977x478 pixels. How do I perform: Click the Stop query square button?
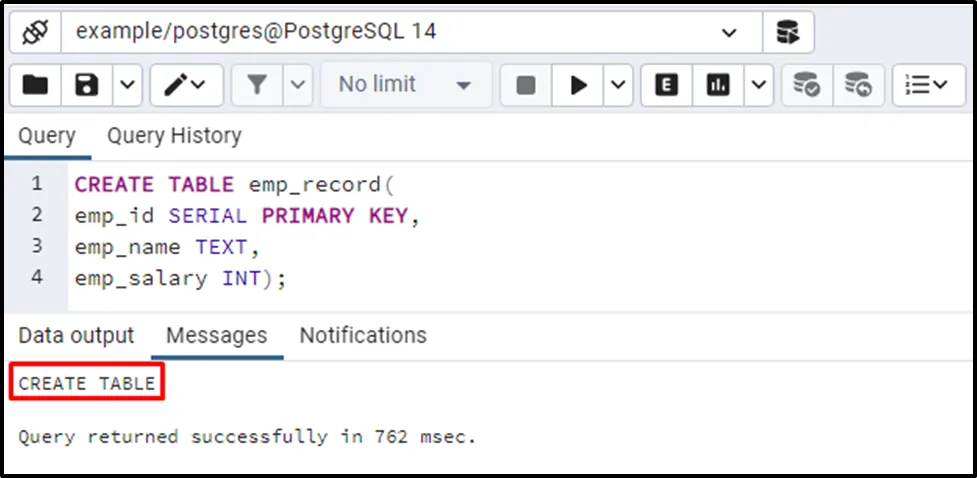526,86
